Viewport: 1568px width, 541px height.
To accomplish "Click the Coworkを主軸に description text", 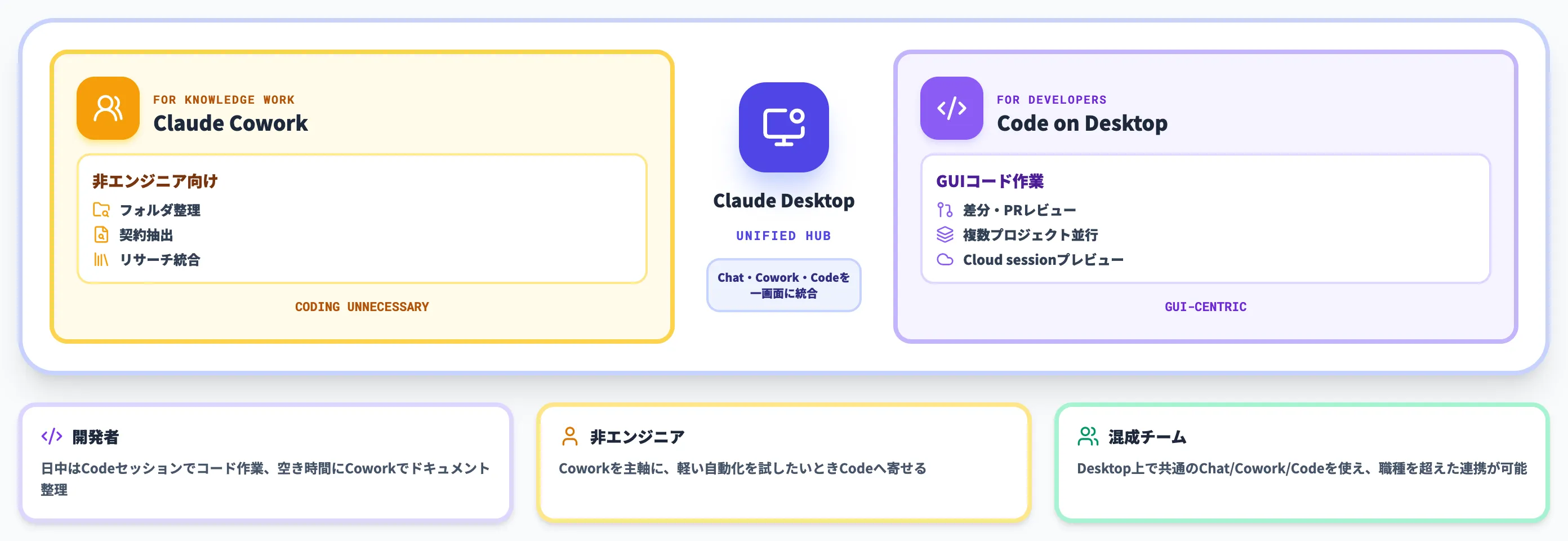I will coord(743,468).
